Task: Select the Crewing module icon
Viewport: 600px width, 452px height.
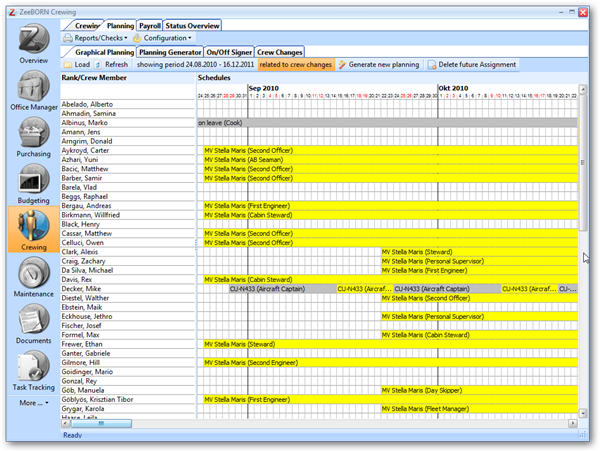Action: click(x=34, y=226)
